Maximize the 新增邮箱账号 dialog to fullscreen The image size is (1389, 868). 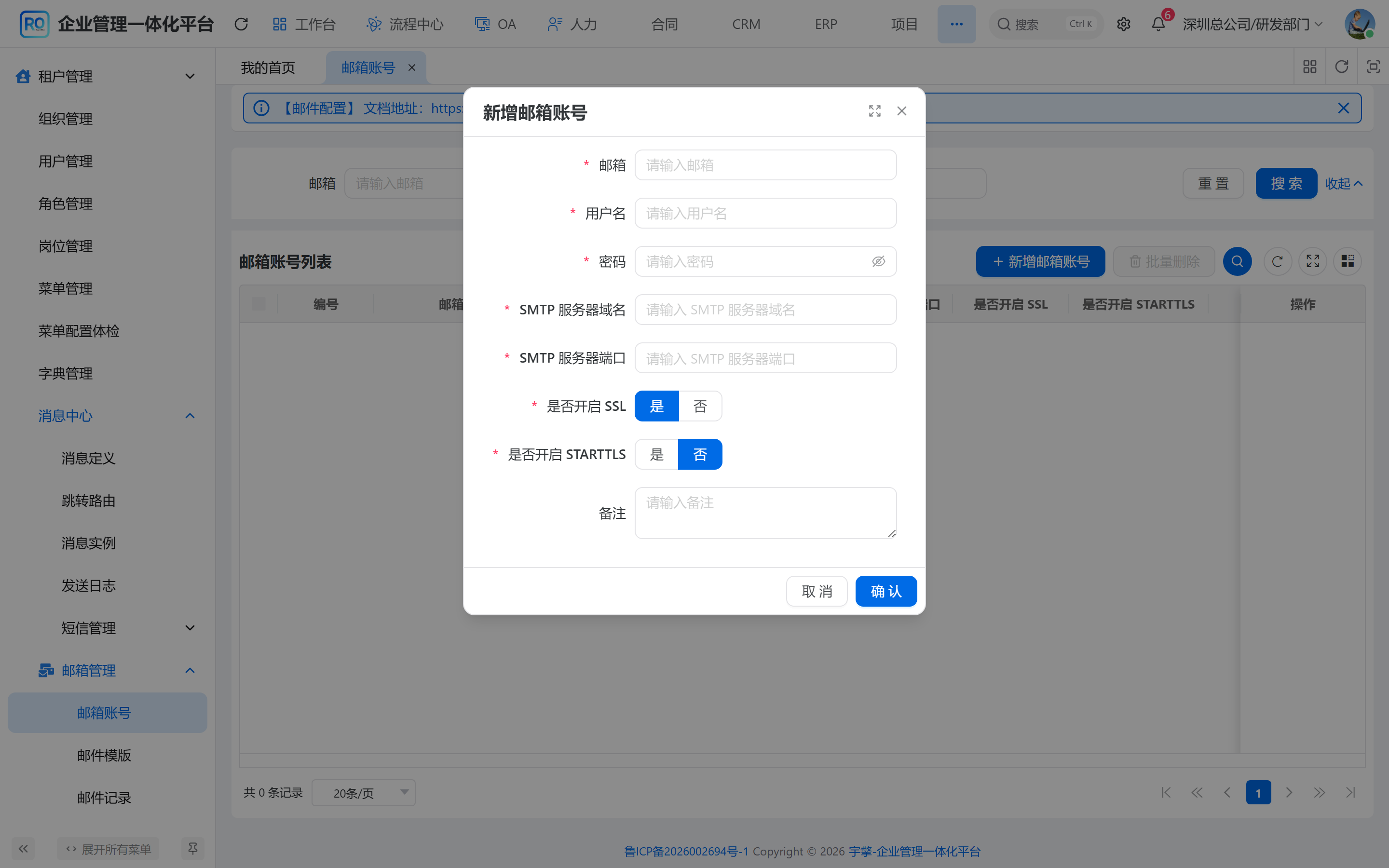(x=875, y=111)
